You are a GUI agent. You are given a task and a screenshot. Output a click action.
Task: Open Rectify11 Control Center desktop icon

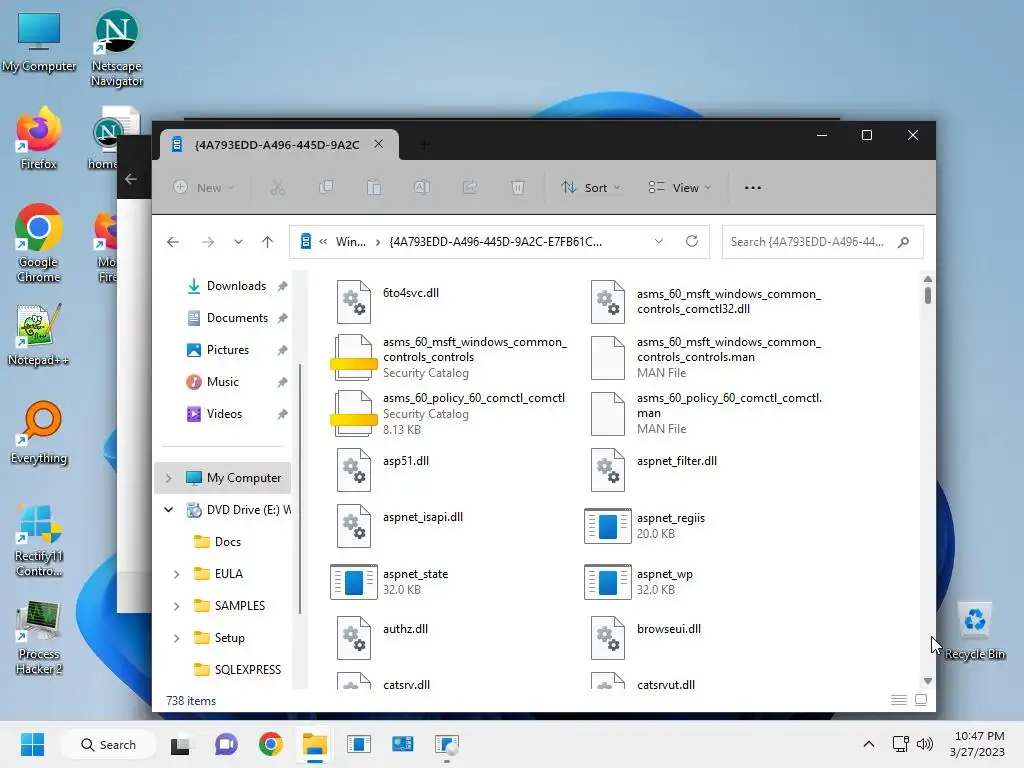point(39,541)
